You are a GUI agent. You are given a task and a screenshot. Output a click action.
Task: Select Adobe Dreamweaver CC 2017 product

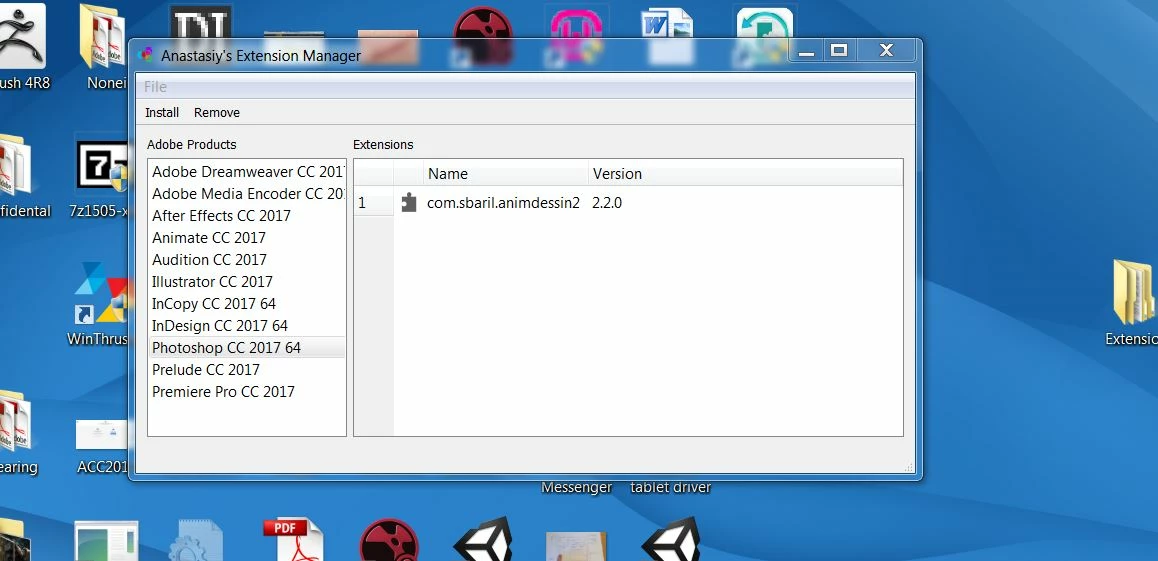tap(247, 172)
